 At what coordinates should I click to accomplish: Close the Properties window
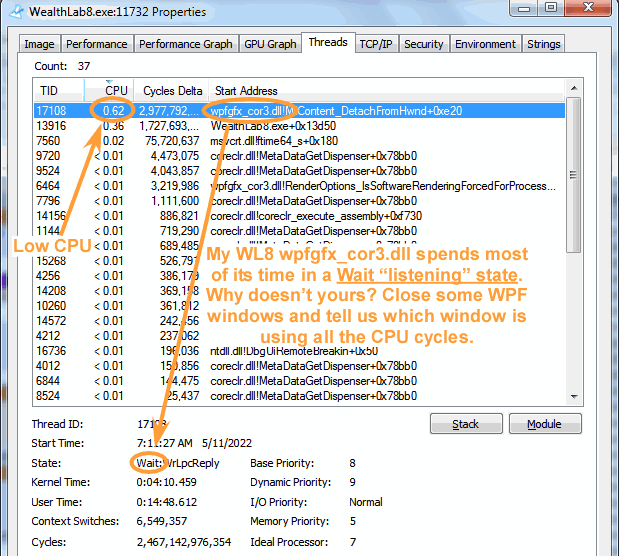click(x=588, y=8)
